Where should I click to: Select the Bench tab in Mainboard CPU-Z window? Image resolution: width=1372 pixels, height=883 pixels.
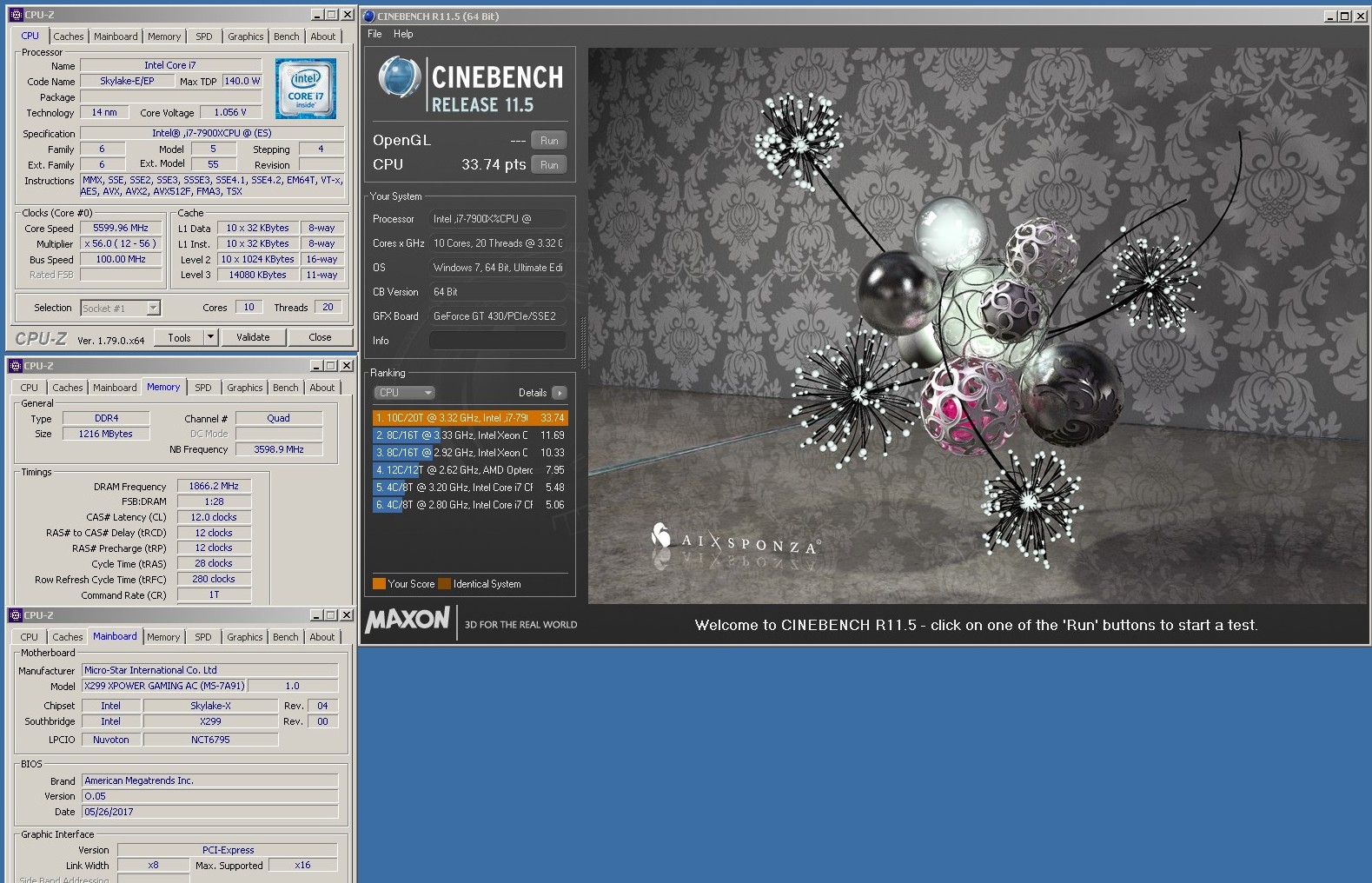pyautogui.click(x=286, y=637)
